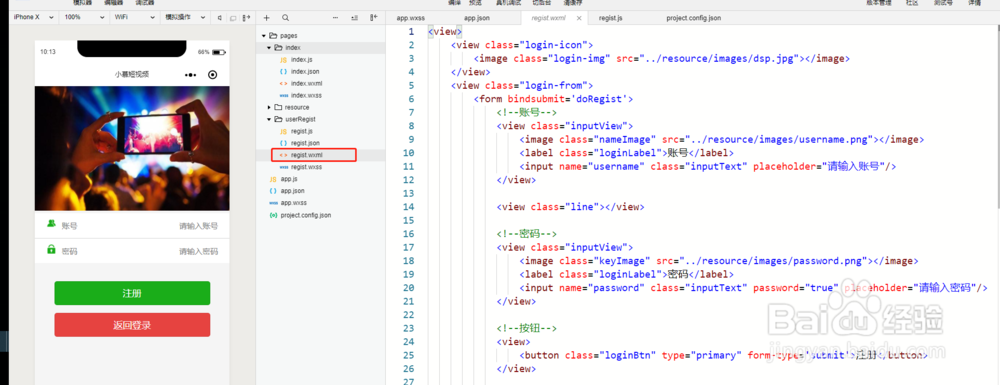The height and width of the screenshot is (385, 1000).
Task: Open the mini program capsule menu dots
Action: point(190,75)
